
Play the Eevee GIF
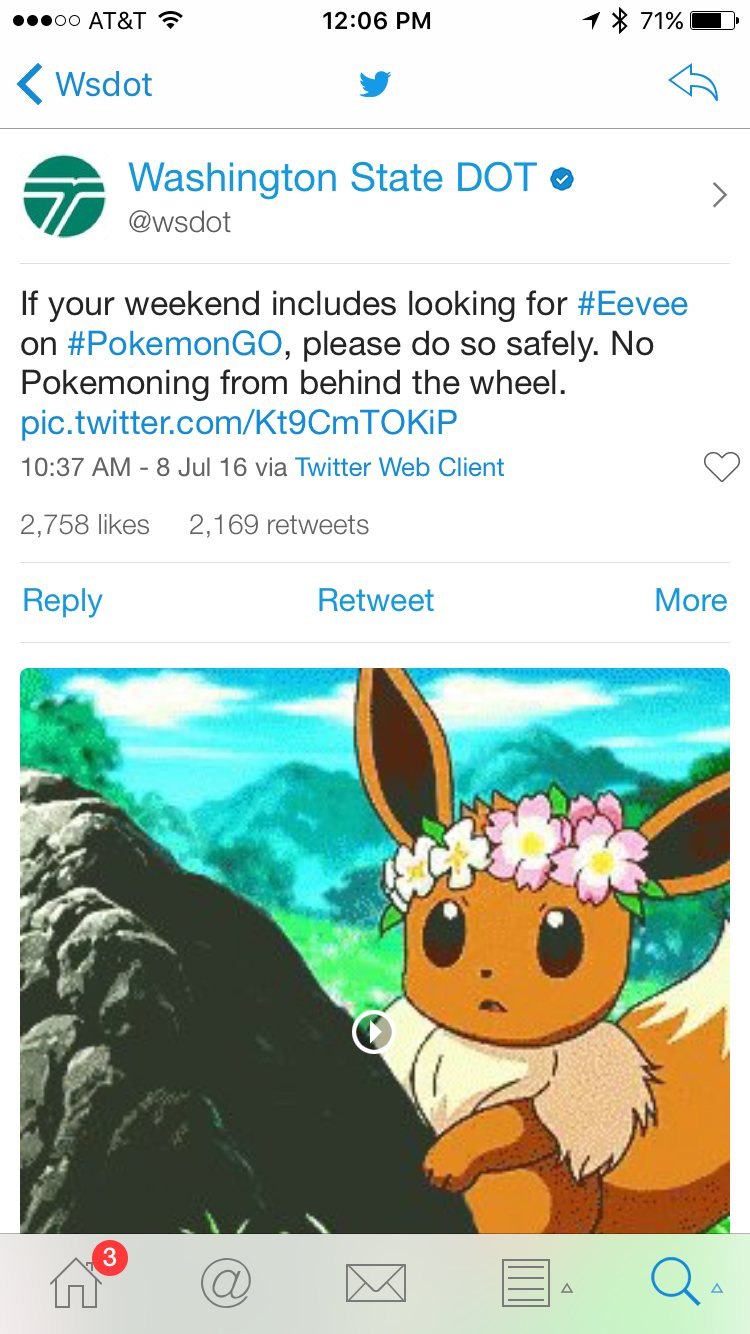click(373, 1031)
